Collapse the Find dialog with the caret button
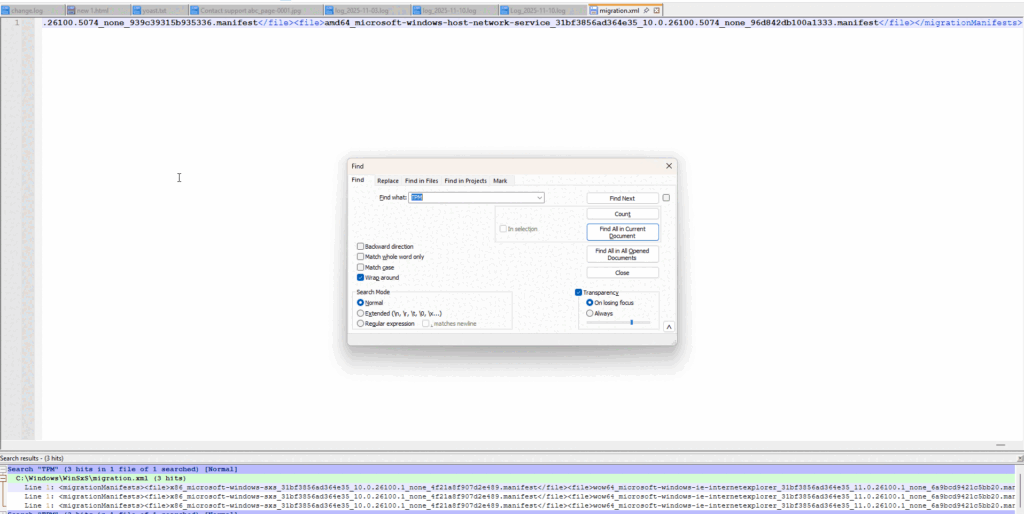This screenshot has width=1024, height=514. [668, 326]
